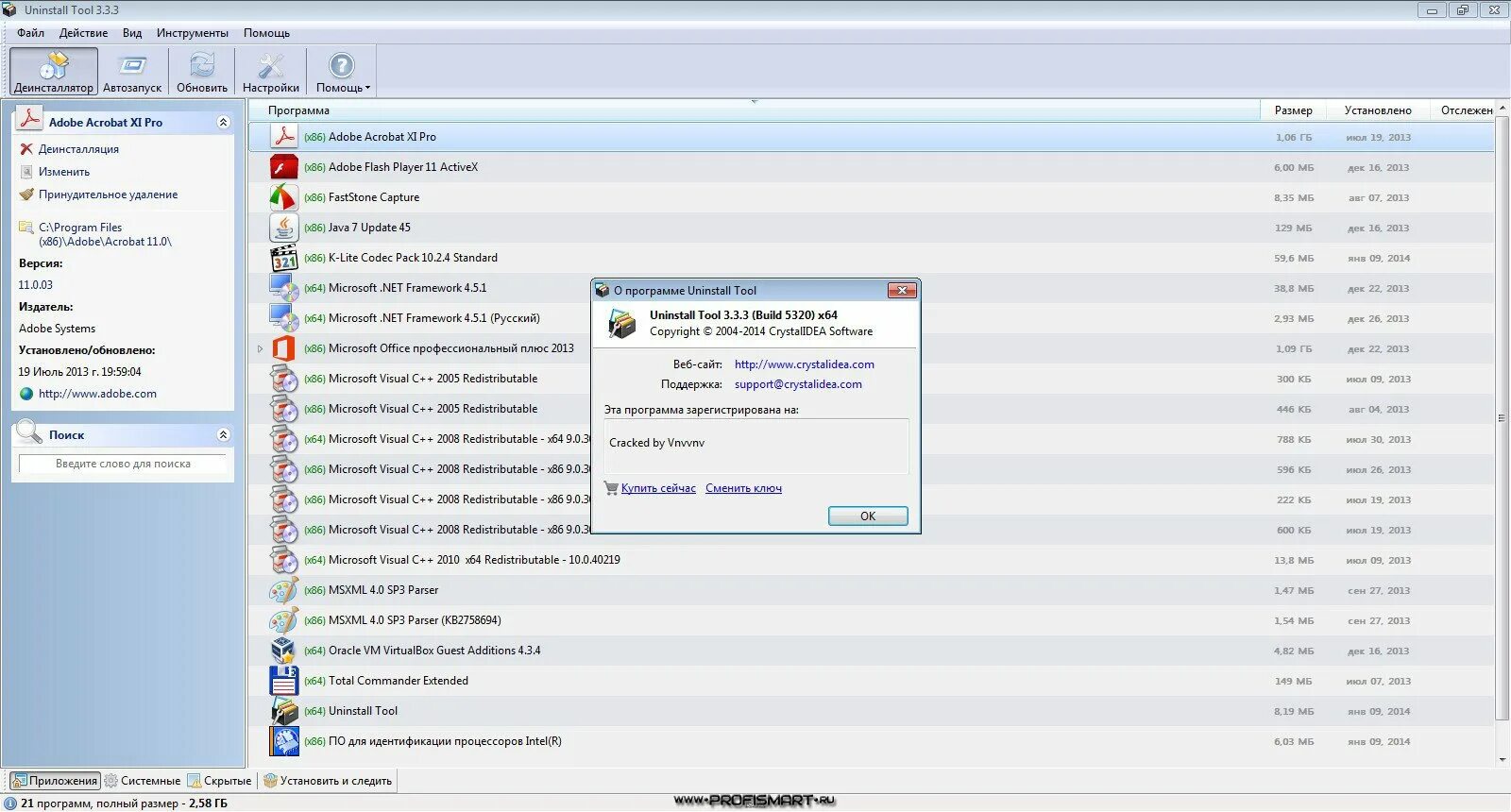Viewport: 1511px width, 812px height.
Task: Open the http://www.adobe.com link in the sidebar
Action: 97,394
